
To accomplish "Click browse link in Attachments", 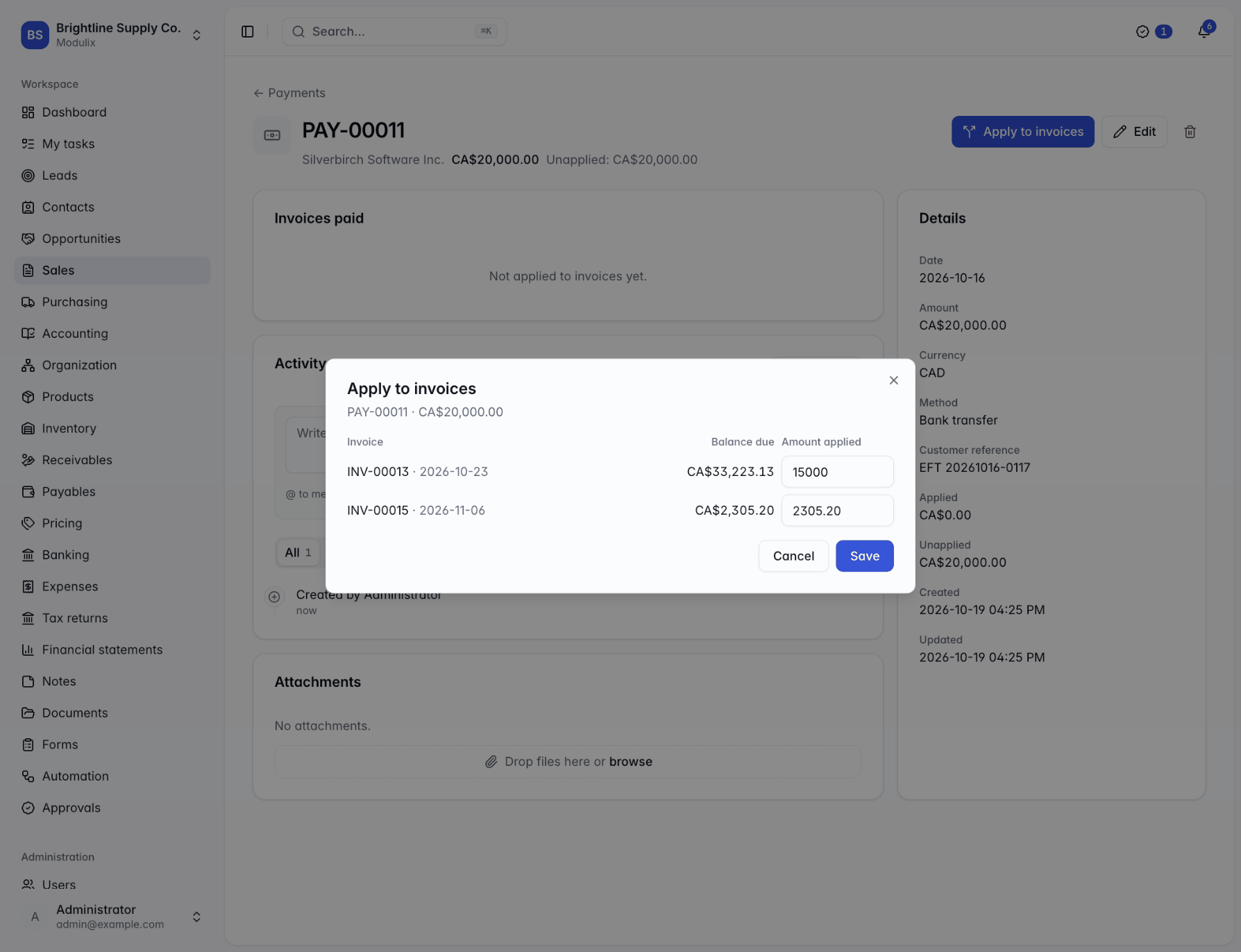I will coord(630,761).
